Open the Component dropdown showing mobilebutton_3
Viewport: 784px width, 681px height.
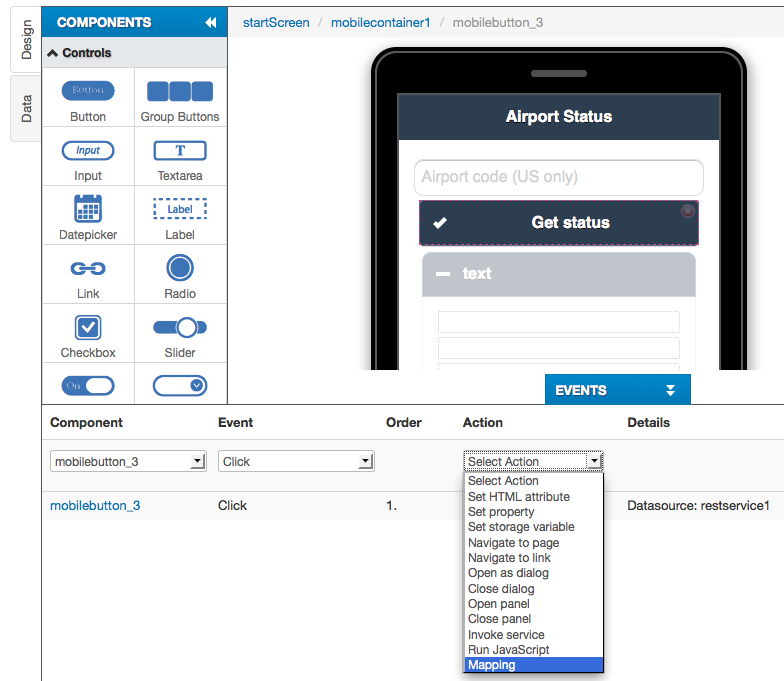(x=128, y=461)
